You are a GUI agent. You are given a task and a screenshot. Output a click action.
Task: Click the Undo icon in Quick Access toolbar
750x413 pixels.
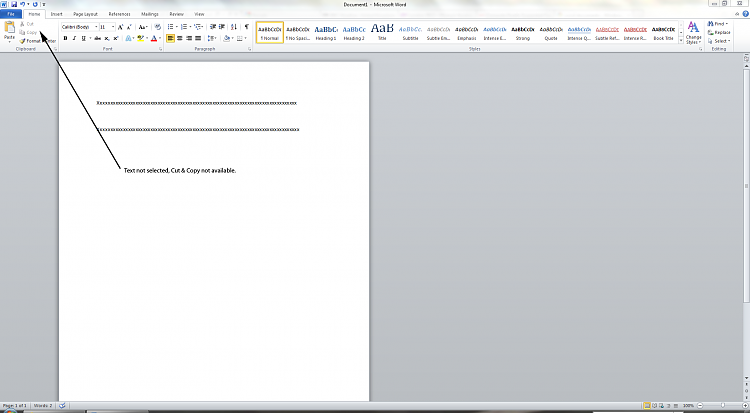pos(22,4)
